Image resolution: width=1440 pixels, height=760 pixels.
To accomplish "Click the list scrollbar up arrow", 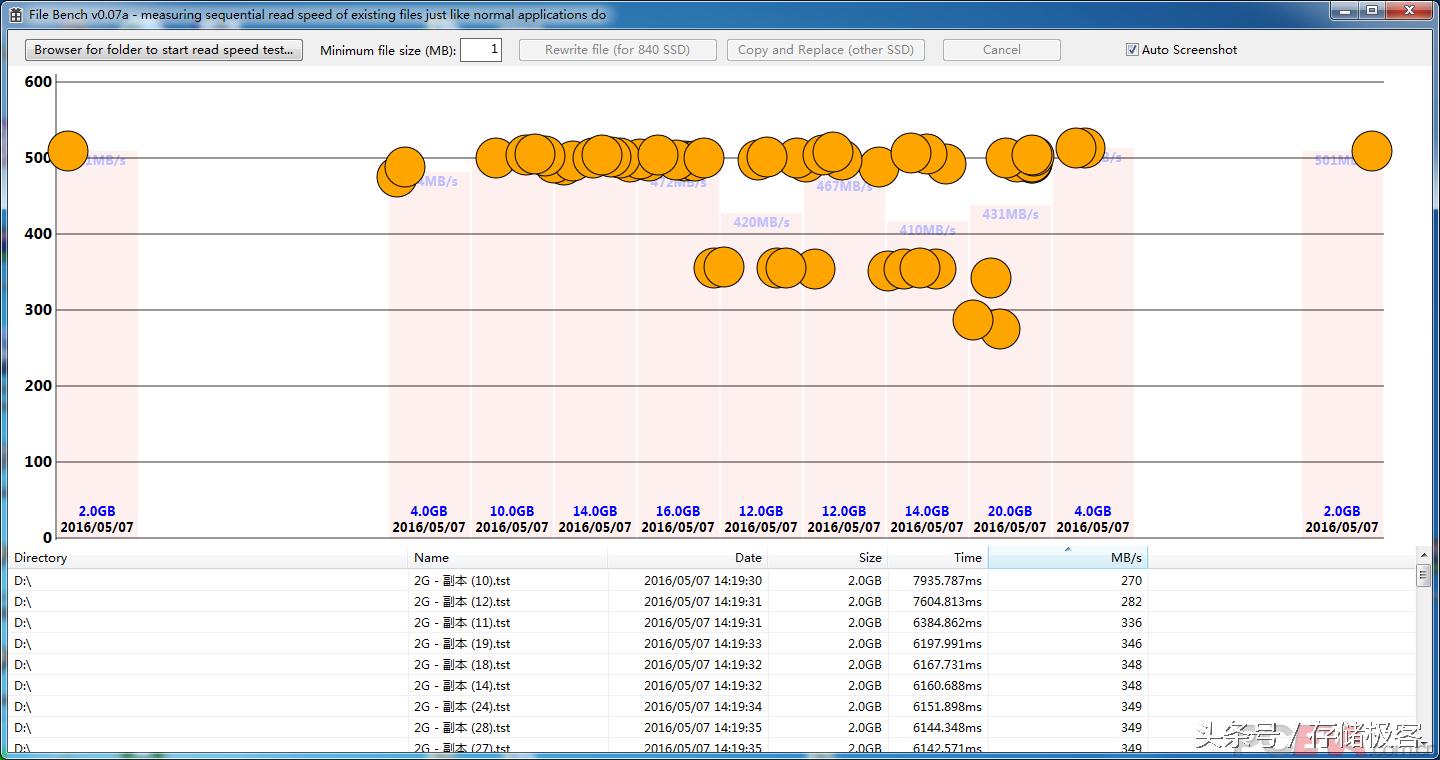I will pos(1423,555).
